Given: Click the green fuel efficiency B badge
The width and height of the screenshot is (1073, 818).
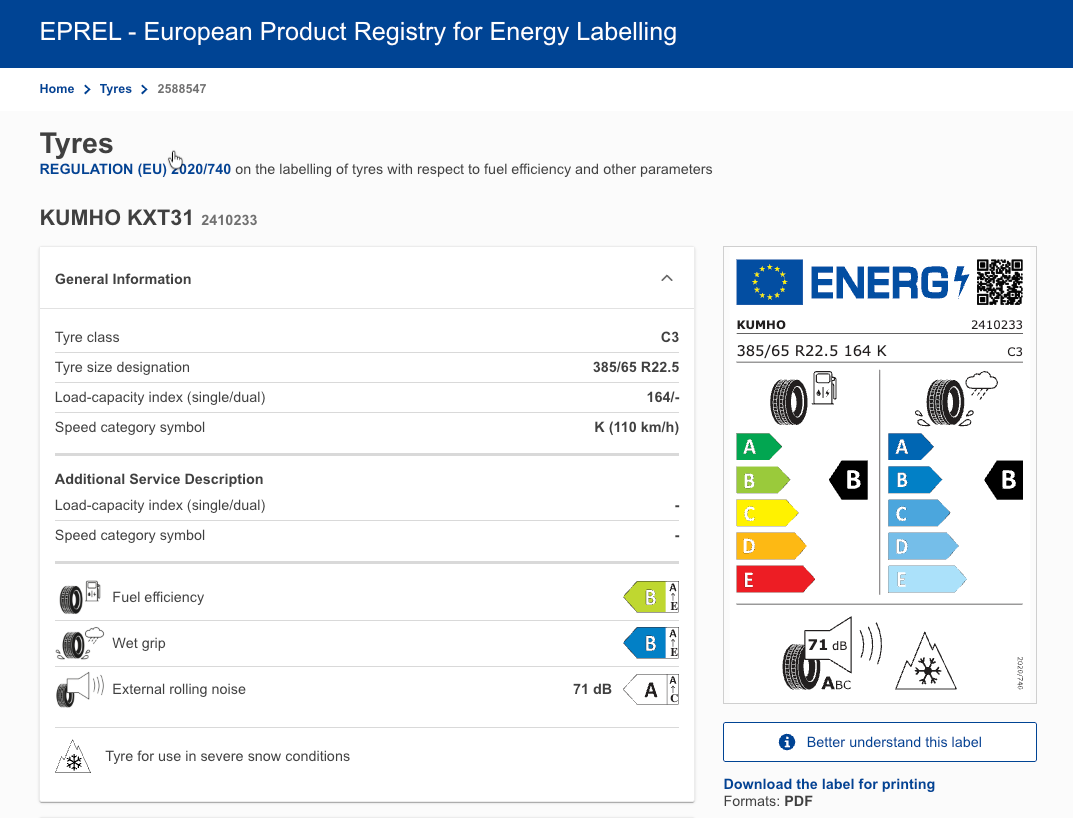Looking at the screenshot, I should point(651,597).
